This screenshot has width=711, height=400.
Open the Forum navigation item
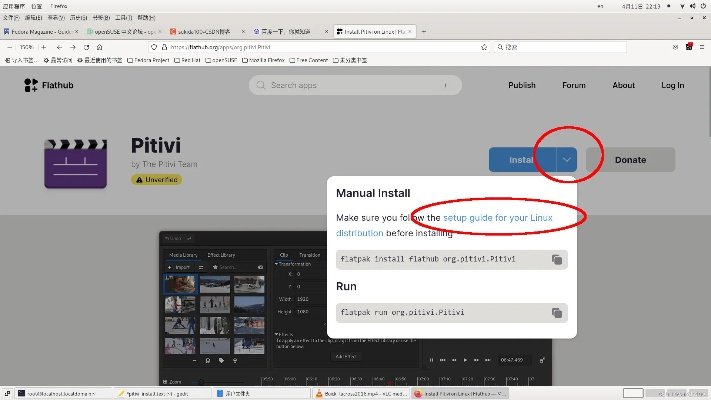pyautogui.click(x=573, y=86)
